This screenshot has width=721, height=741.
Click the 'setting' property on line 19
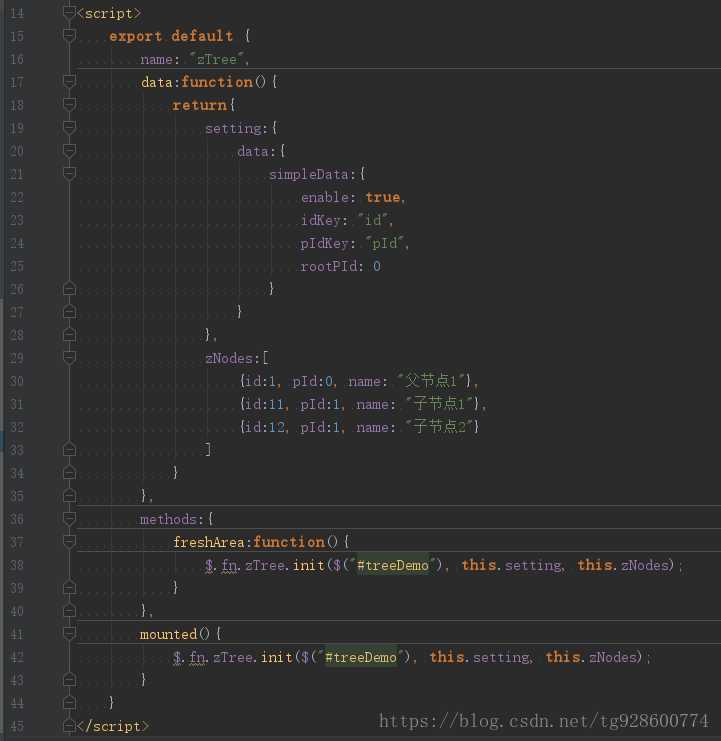click(233, 128)
